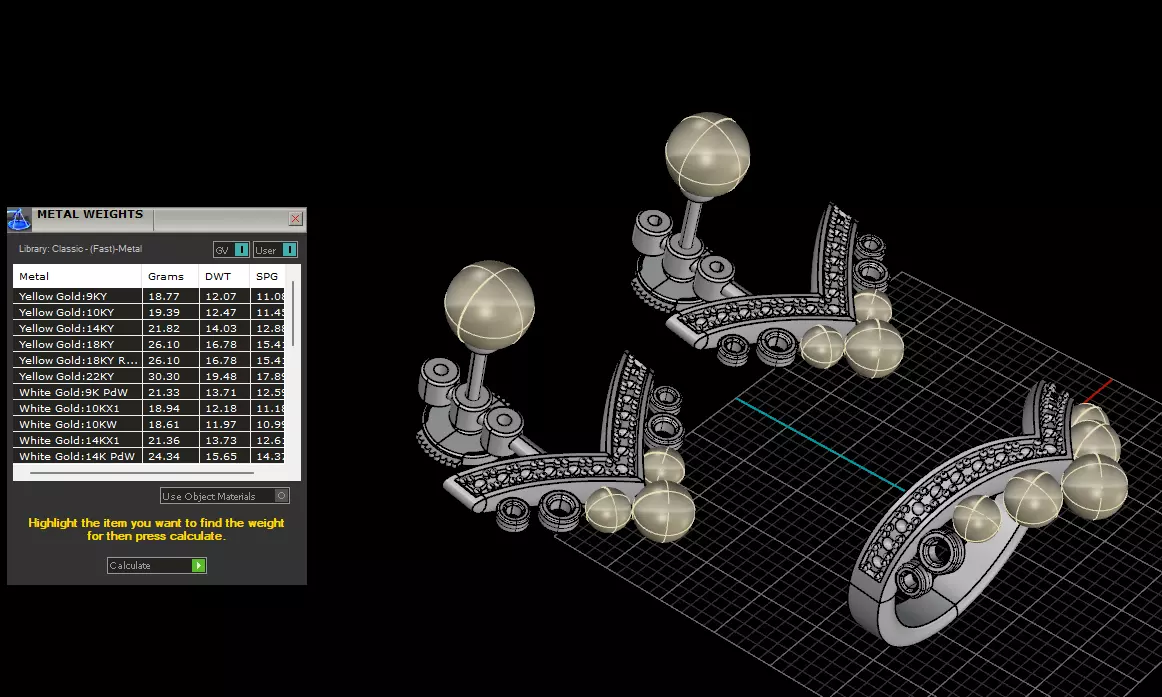Select the Yellow Gold:9KY row
This screenshot has height=697, width=1162.
tap(148, 296)
